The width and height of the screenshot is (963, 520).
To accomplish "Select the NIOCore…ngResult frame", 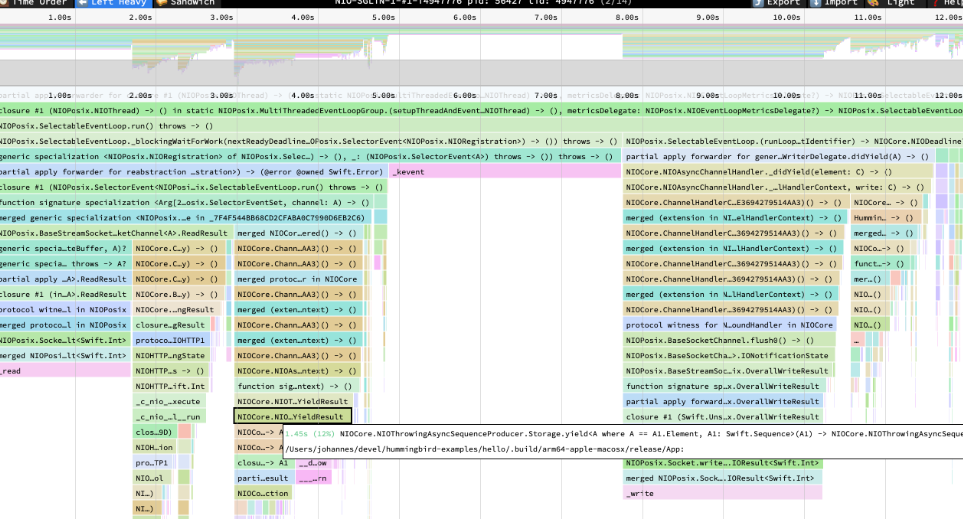I will coord(179,310).
